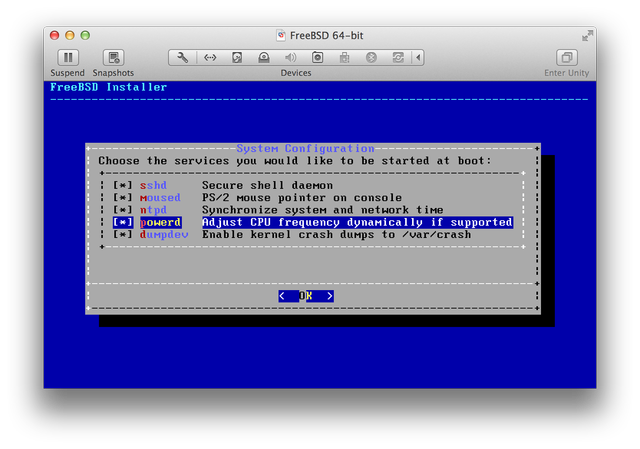Zoom the FreeBSD 64-bit window
Viewport: 640px width, 449px height.
(85, 36)
